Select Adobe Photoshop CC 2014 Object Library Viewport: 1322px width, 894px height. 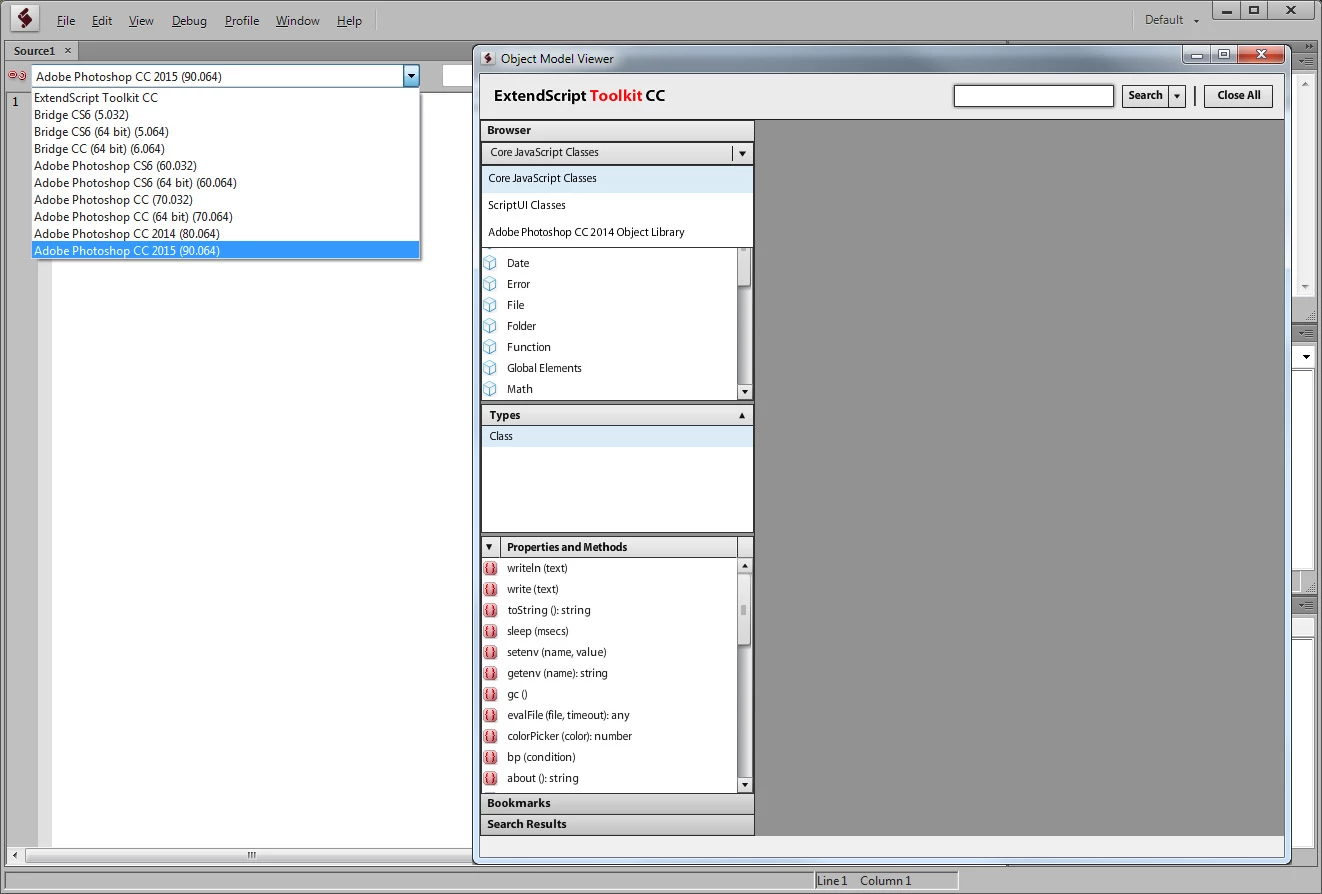click(x=617, y=232)
